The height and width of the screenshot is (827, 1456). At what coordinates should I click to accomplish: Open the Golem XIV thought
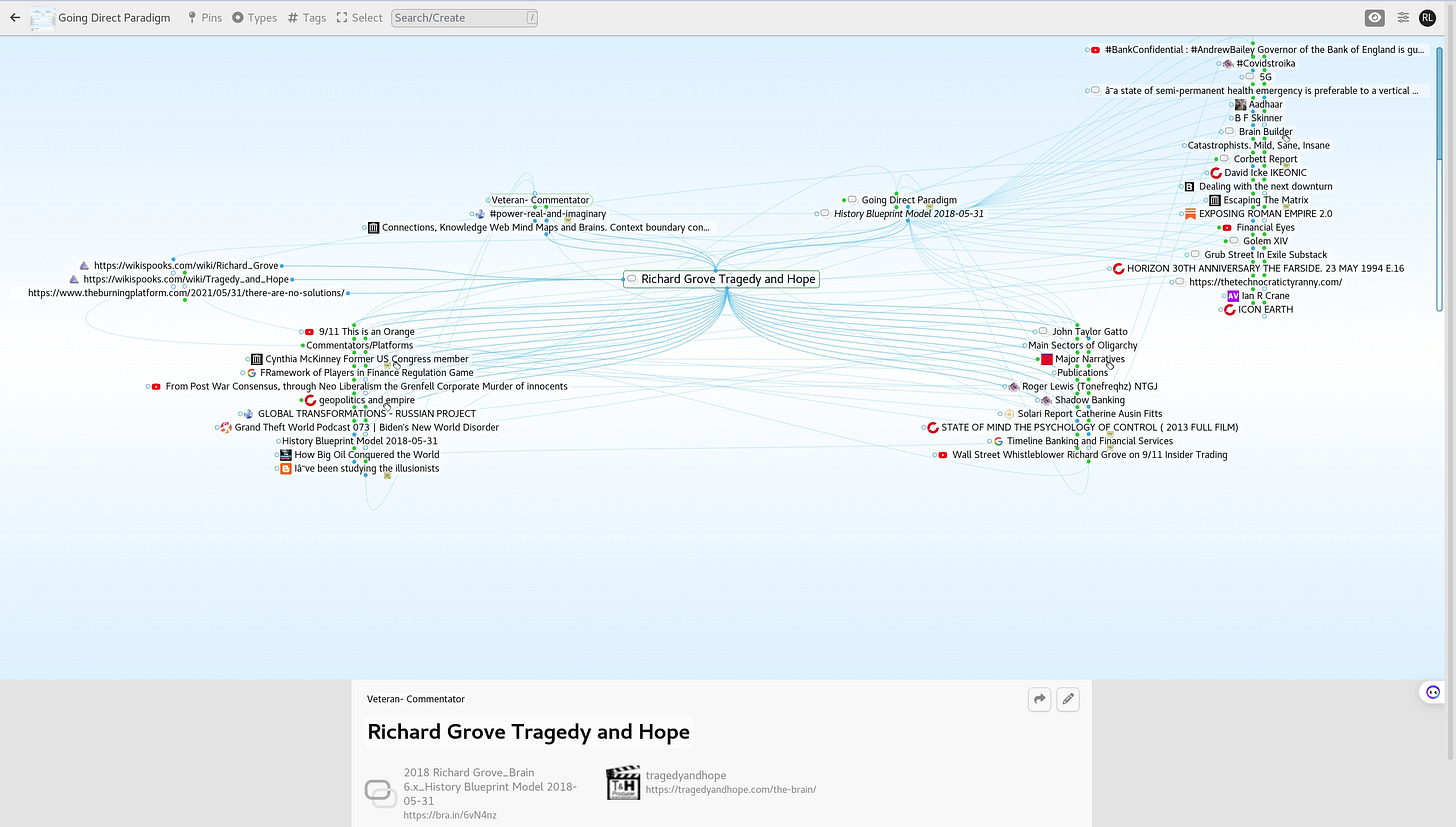point(1265,241)
